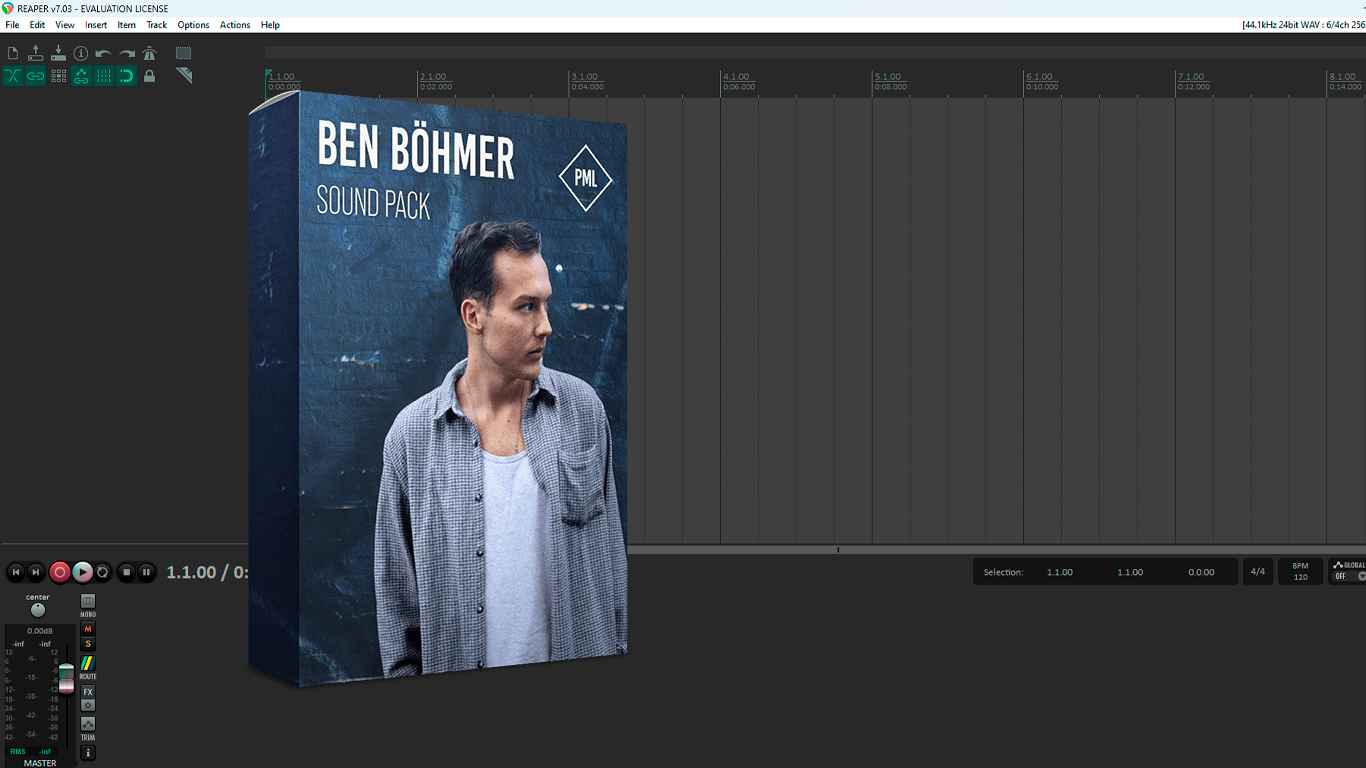1366x768 pixels.
Task: Go to project end with skip-forward button
Action: click(x=36, y=572)
